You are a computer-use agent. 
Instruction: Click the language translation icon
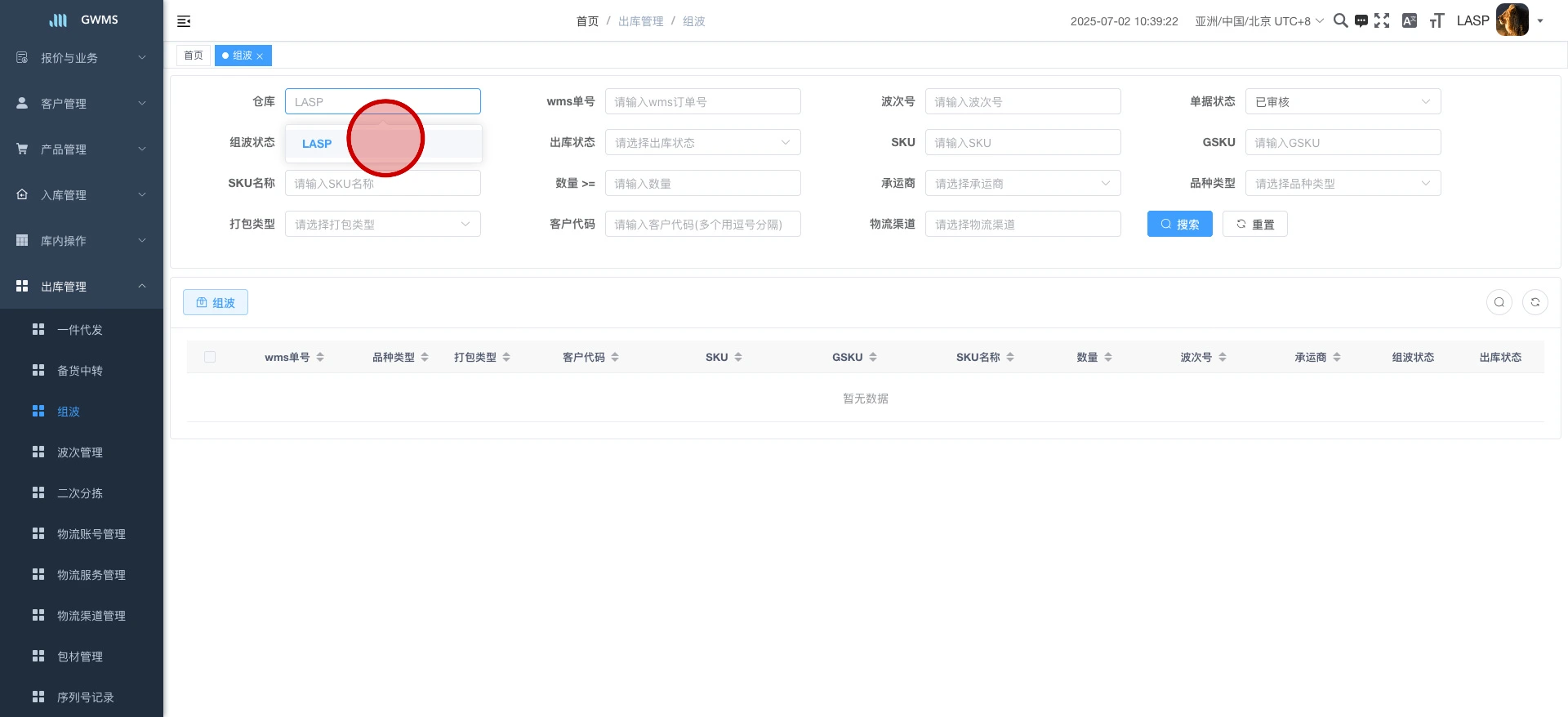pos(1409,21)
